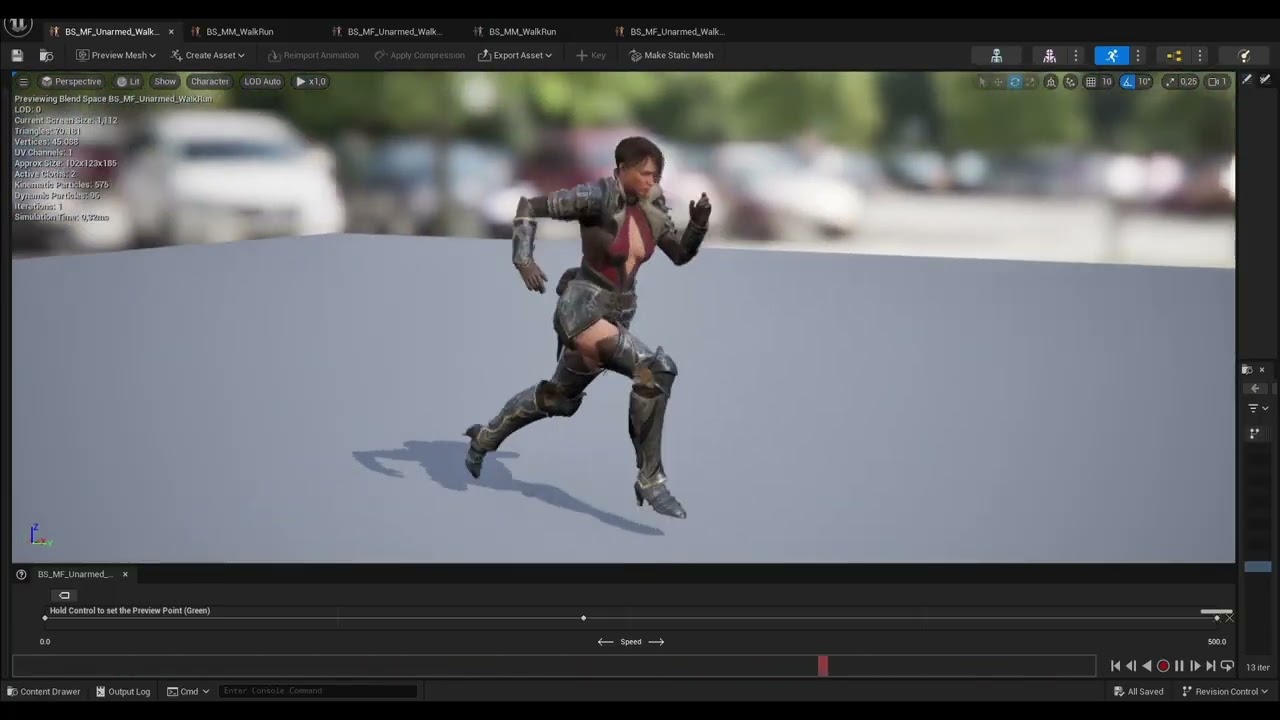Open the Skeleton editing mode
This screenshot has height=720, width=1280.
tap(996, 56)
